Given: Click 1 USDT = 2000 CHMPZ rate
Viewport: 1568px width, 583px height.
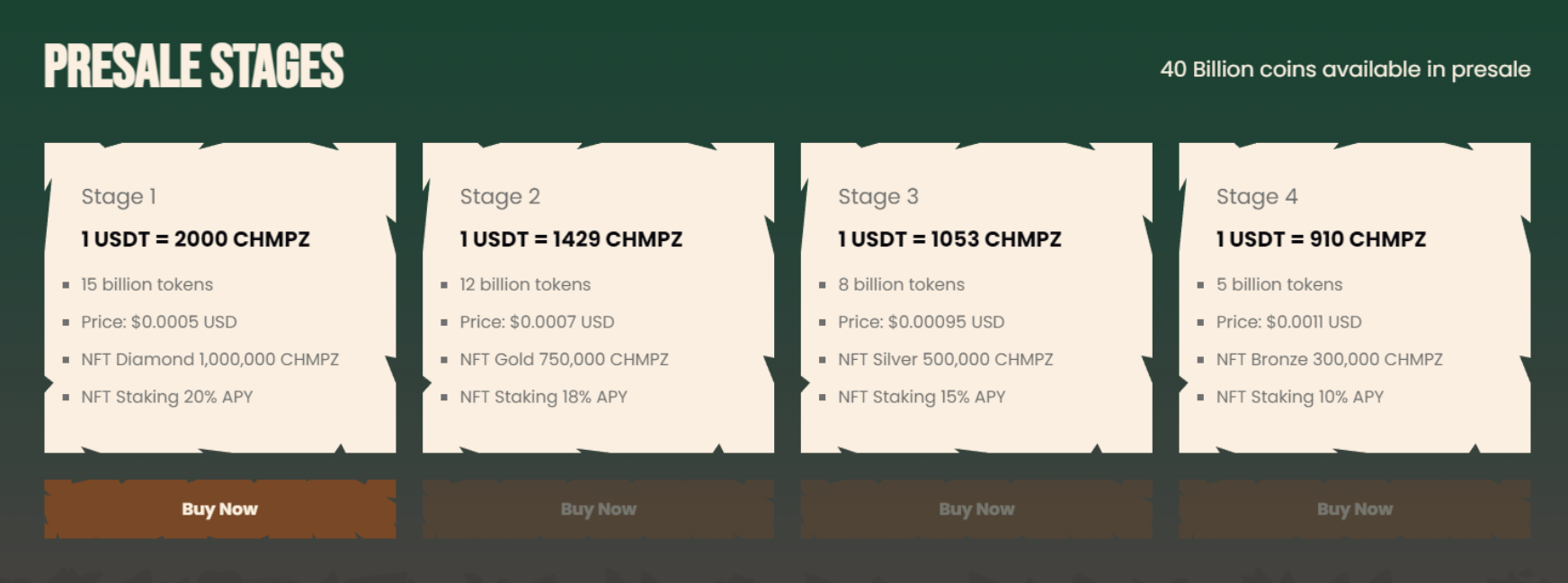Looking at the screenshot, I should point(195,239).
